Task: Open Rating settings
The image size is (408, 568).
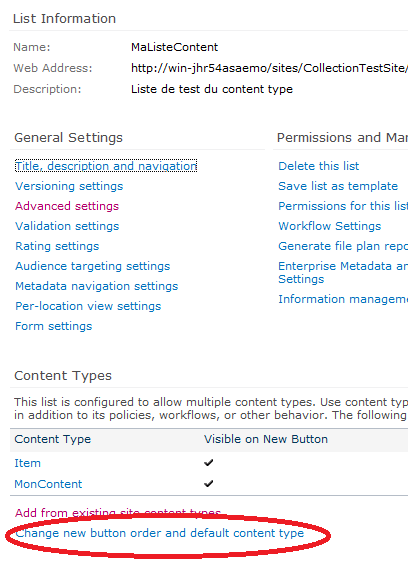Action: click(x=57, y=246)
